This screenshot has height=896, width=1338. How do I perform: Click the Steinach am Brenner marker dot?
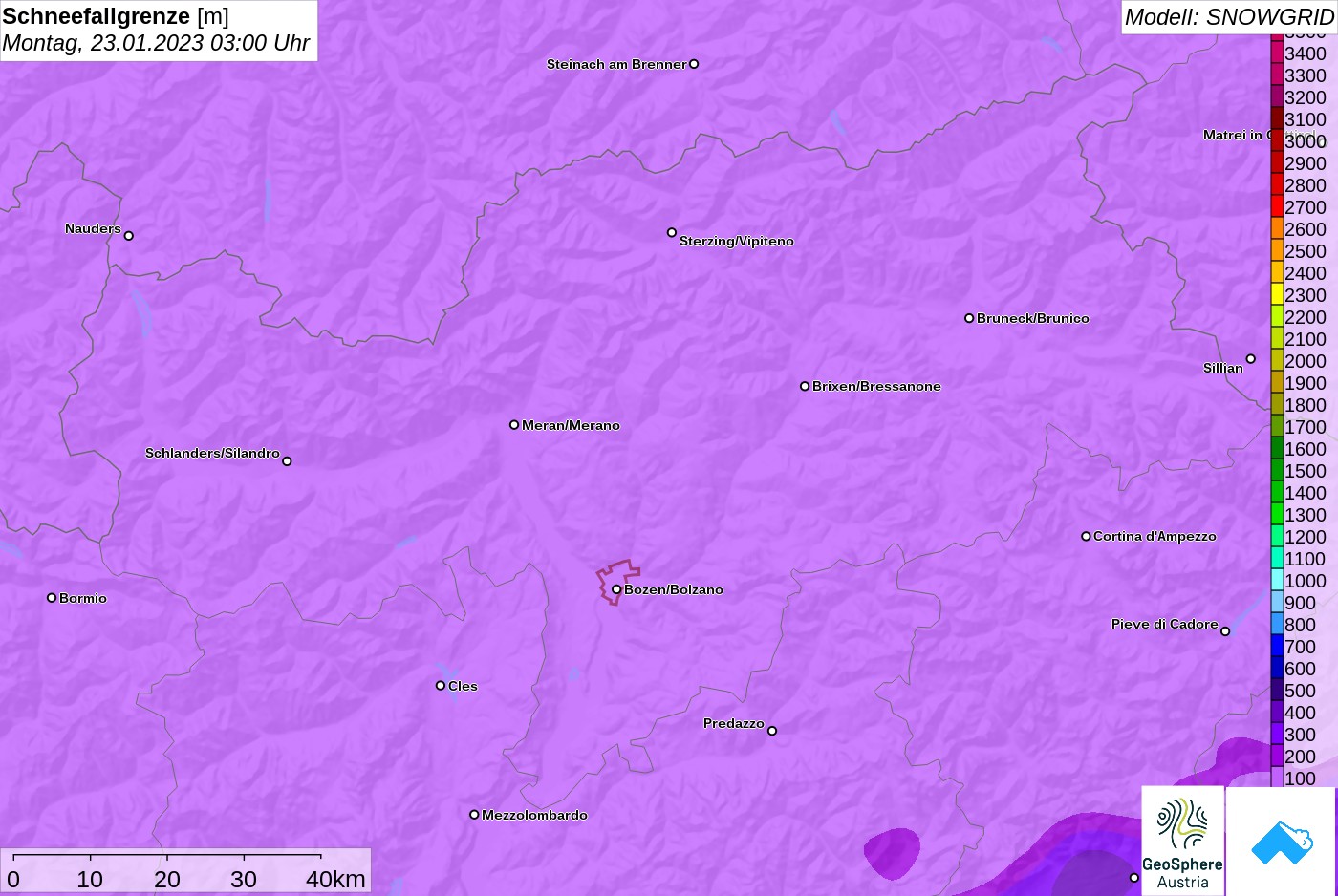694,64
